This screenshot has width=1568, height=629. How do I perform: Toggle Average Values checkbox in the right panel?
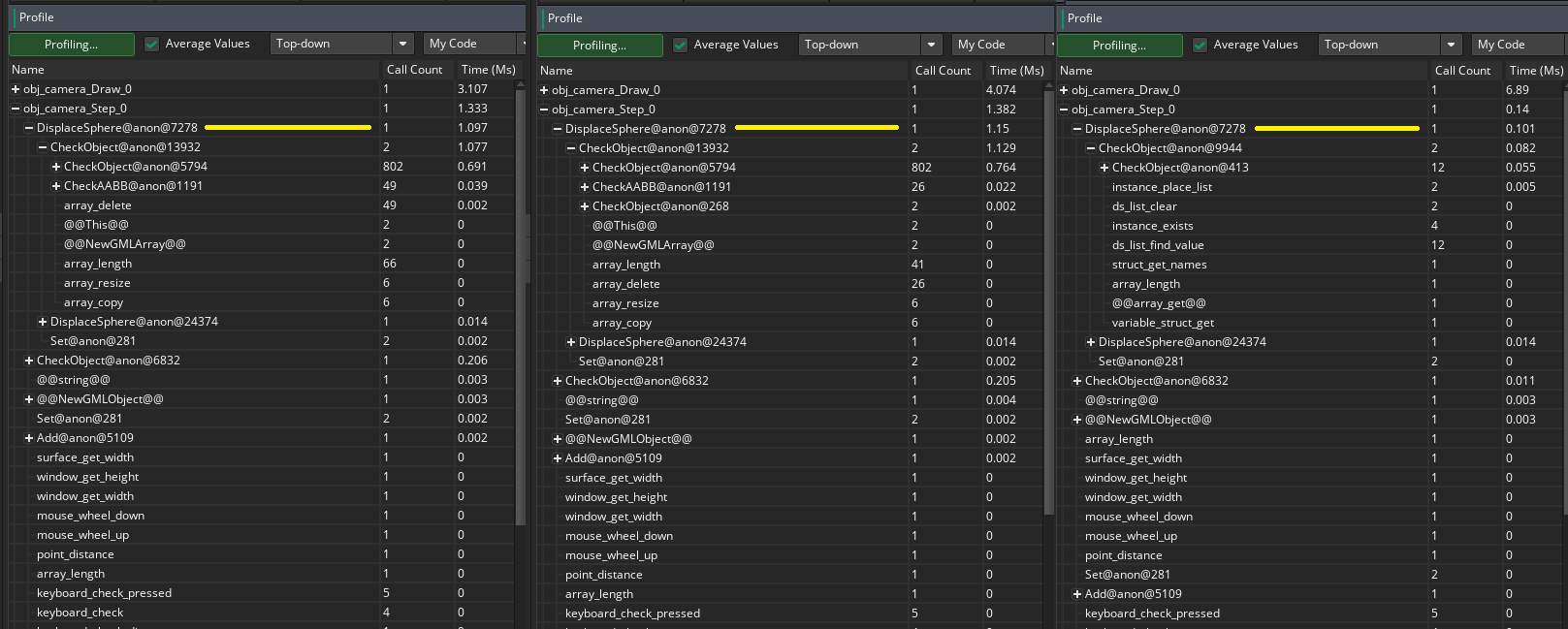point(1200,45)
